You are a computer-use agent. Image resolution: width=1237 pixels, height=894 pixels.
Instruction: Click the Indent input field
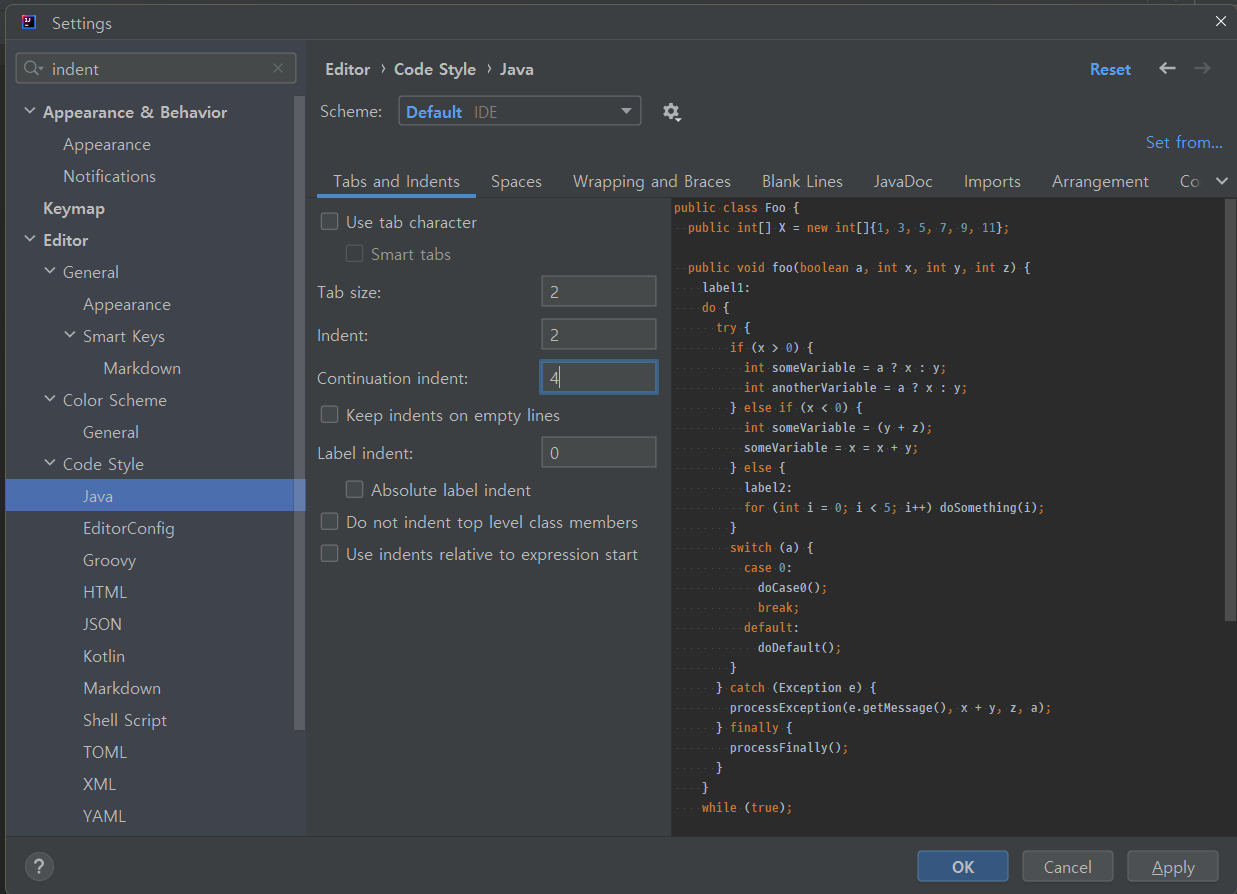pyautogui.click(x=598, y=335)
